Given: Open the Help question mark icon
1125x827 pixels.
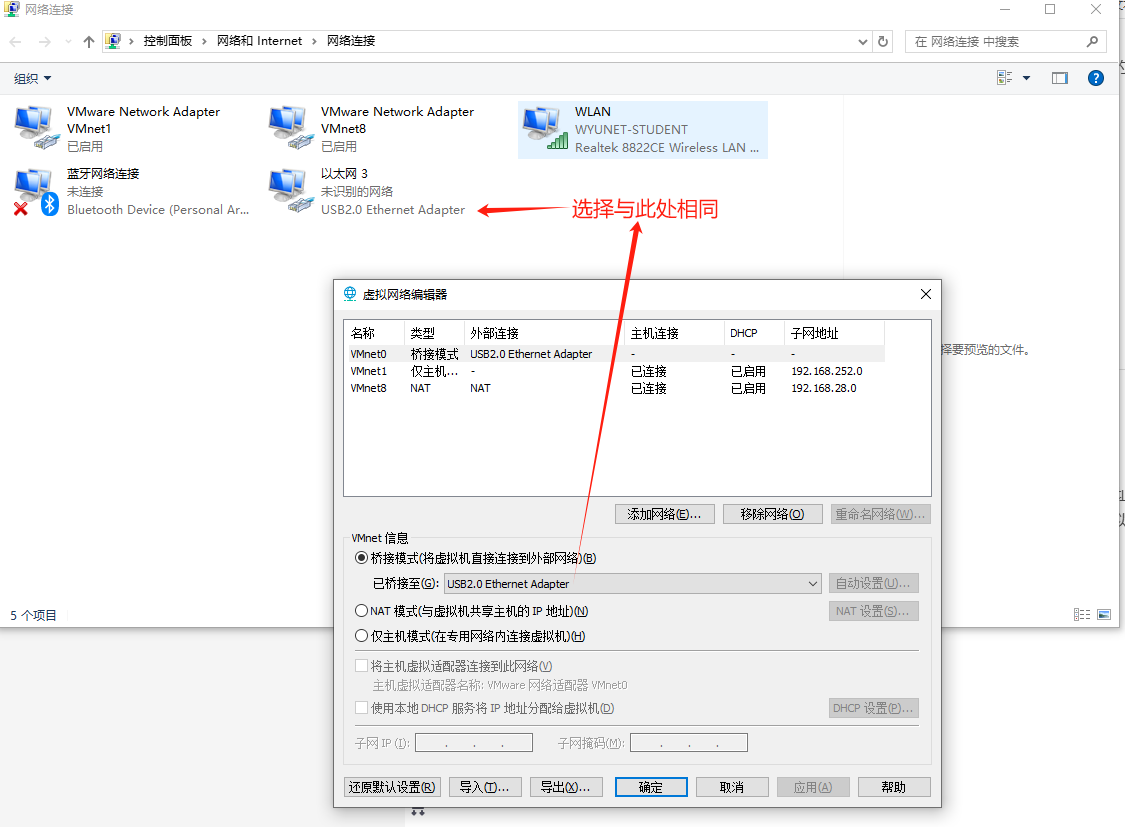Looking at the screenshot, I should [1096, 78].
